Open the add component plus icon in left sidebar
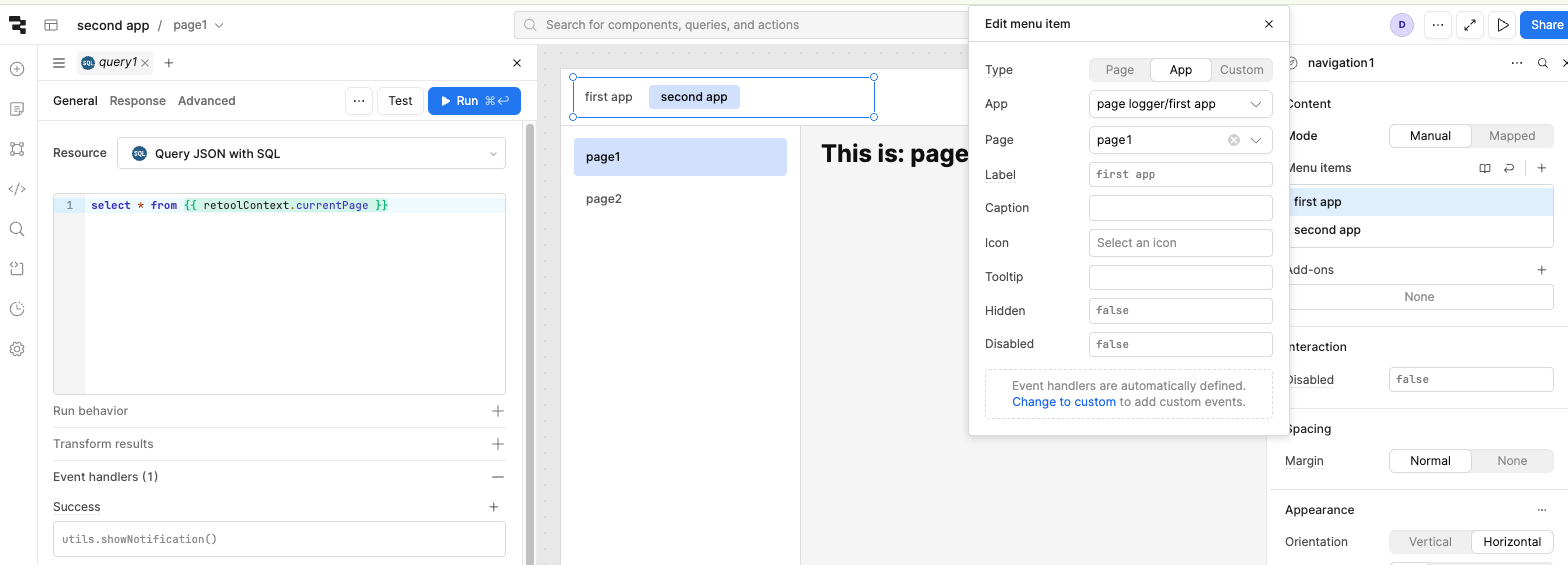Screen dimensions: 1568x565 point(17,69)
